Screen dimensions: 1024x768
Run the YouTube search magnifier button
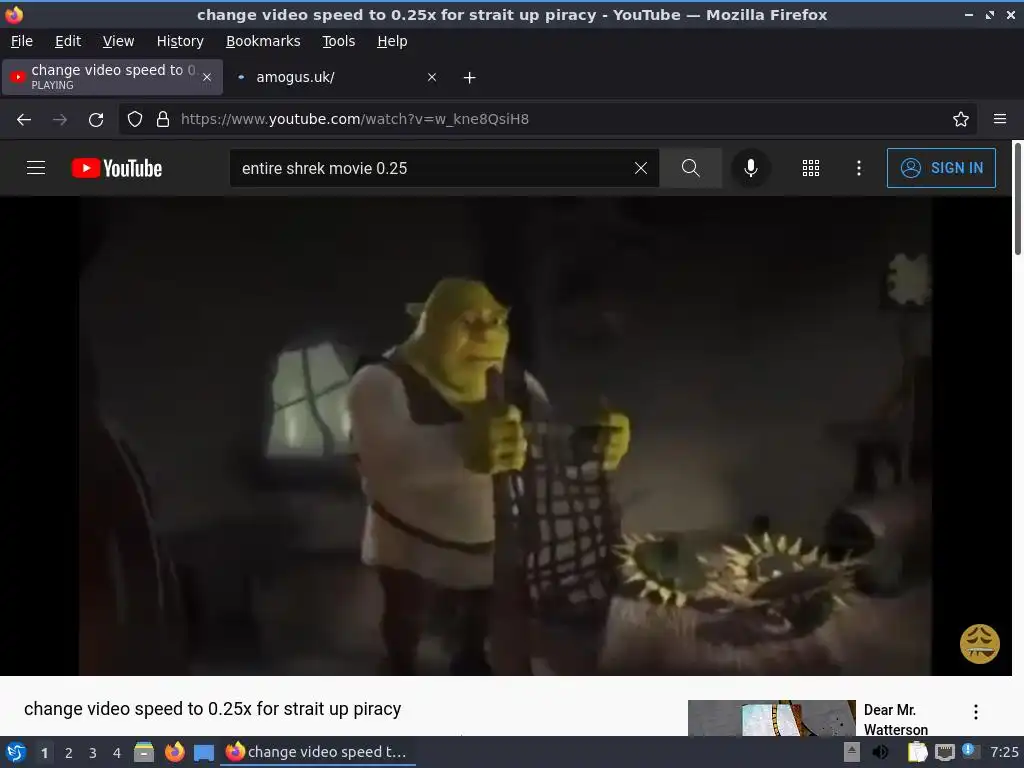coord(690,168)
